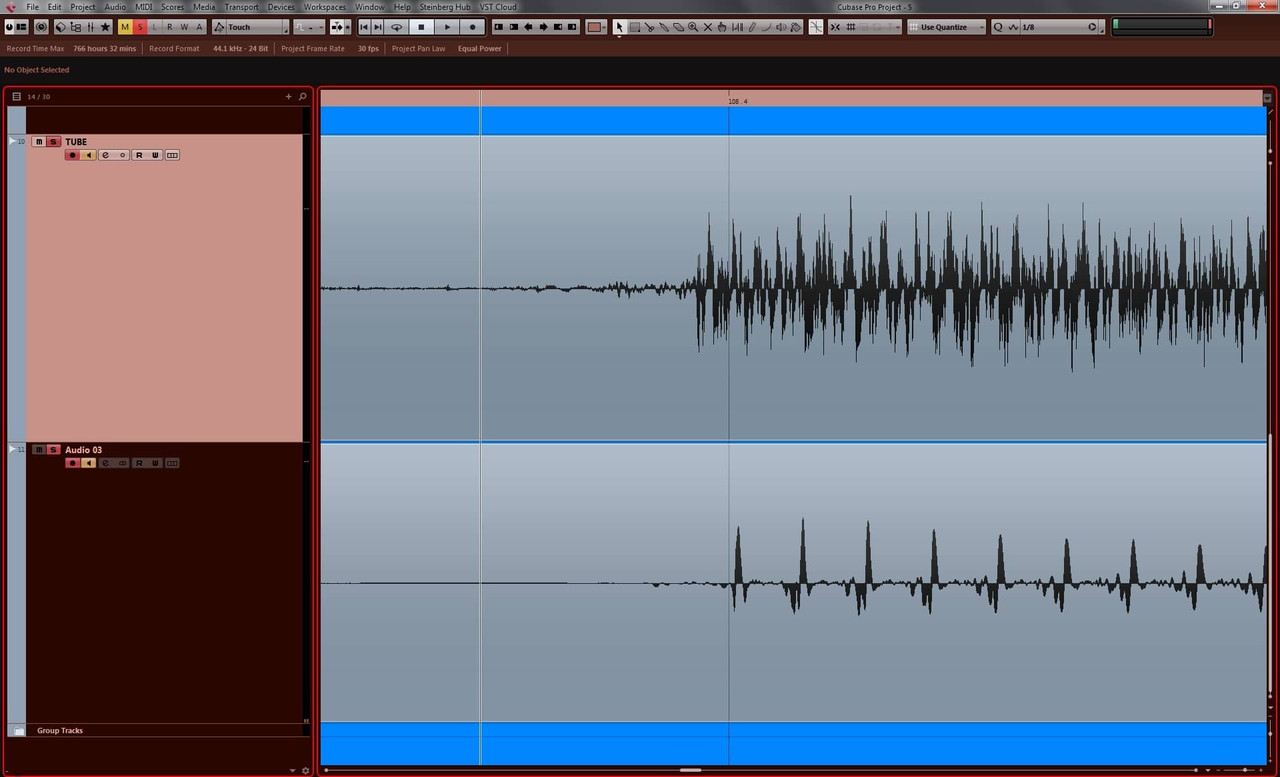Select the Play speaker tool
The image size is (1280, 777).
781,27
